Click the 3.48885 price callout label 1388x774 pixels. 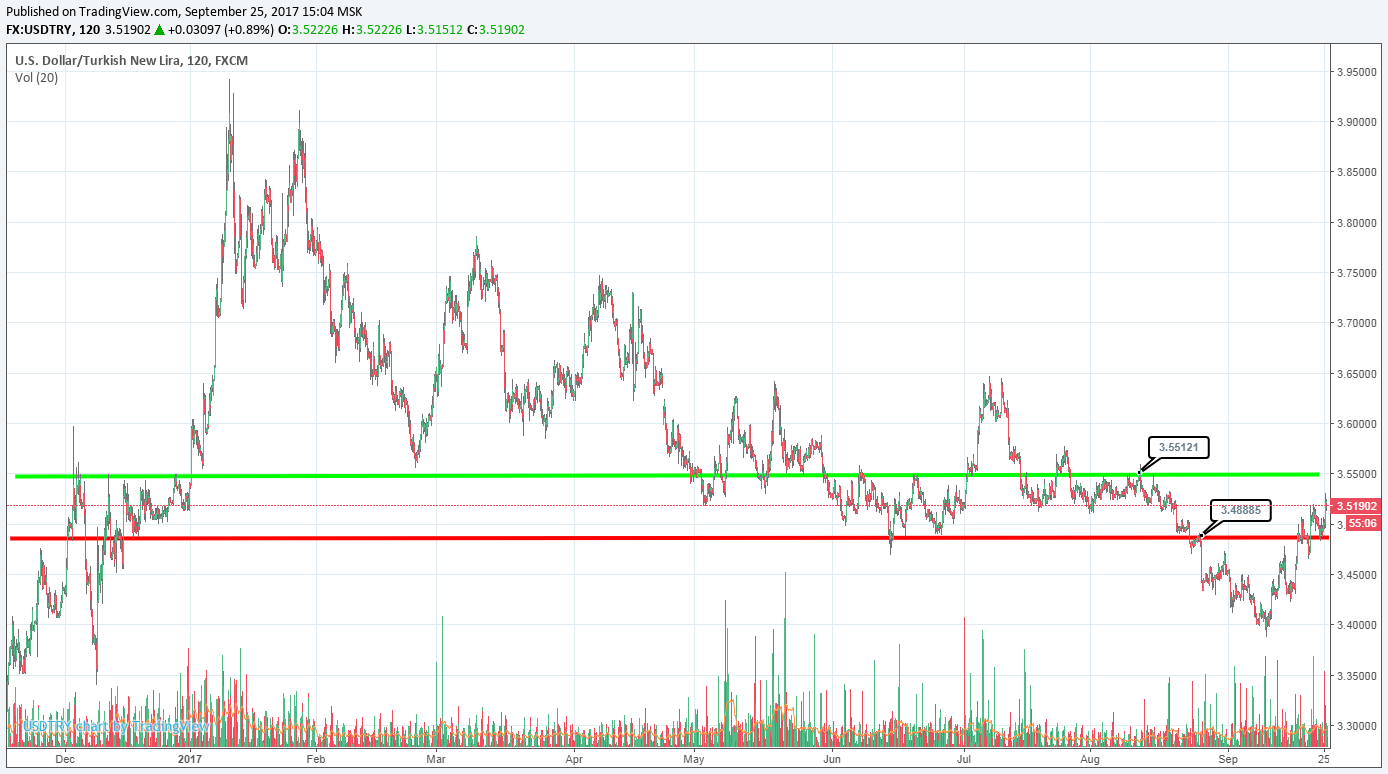point(1241,510)
